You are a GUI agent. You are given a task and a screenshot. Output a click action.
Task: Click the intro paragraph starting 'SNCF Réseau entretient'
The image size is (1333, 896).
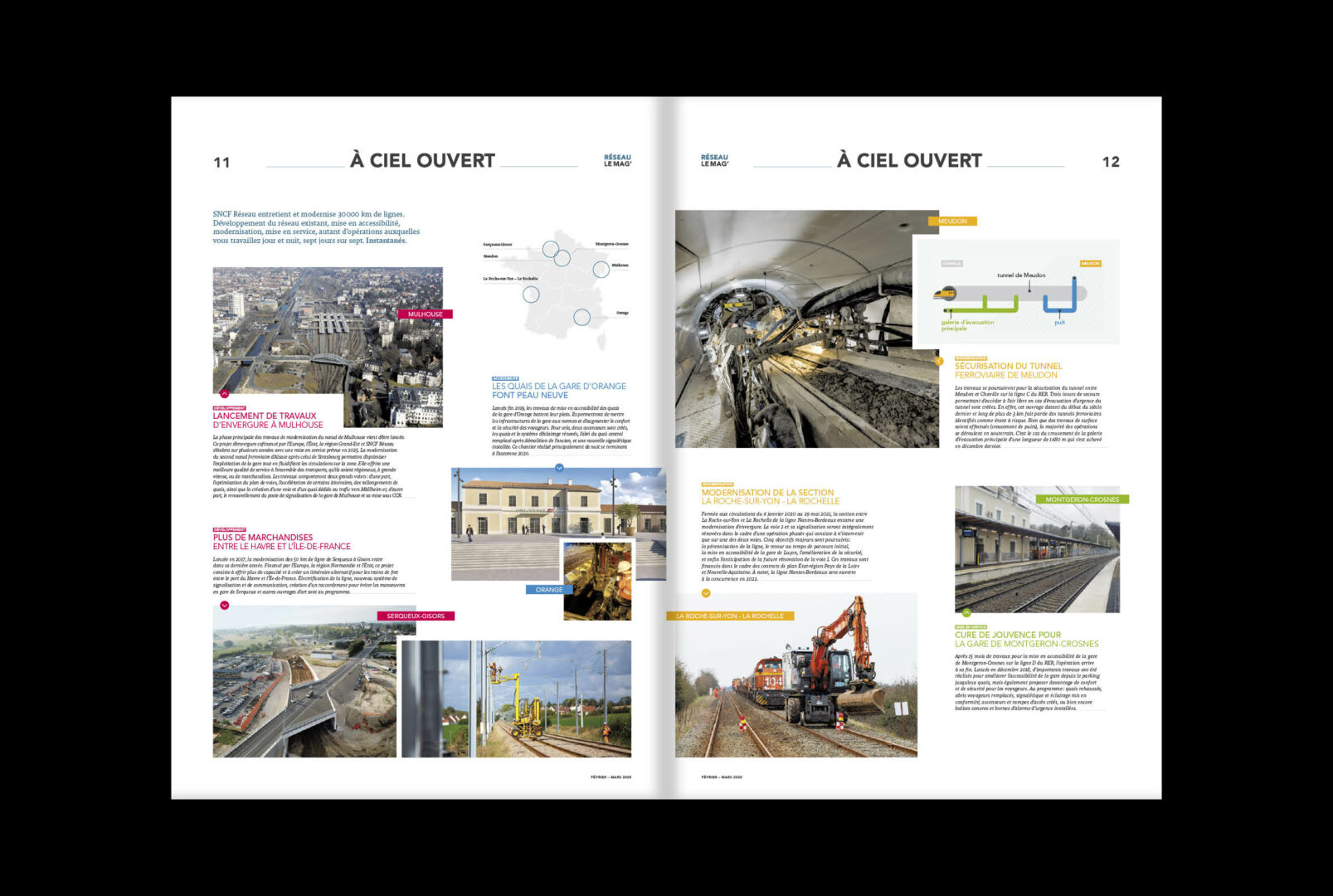(x=316, y=227)
